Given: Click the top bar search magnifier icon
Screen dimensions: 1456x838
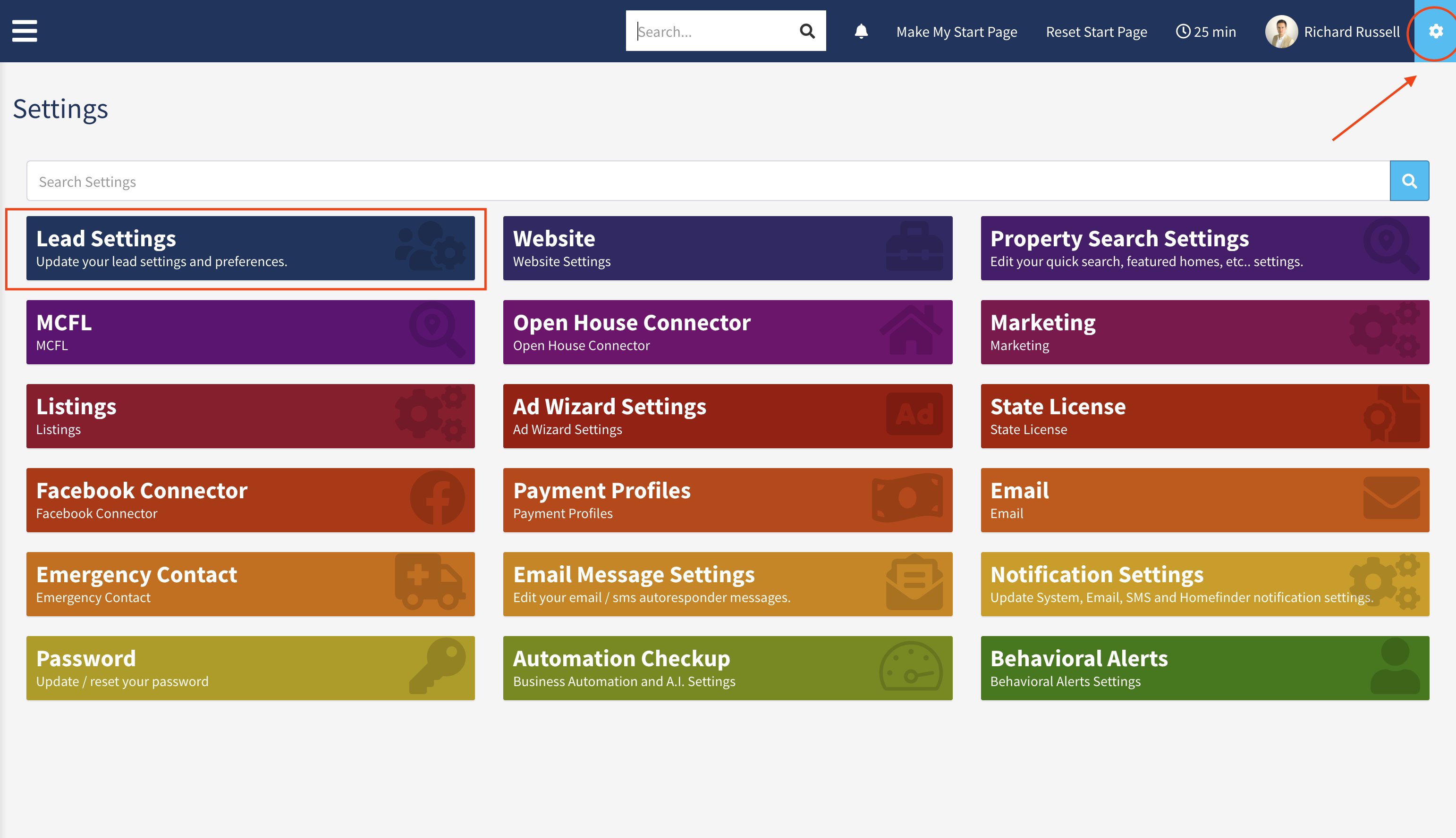Looking at the screenshot, I should click(x=807, y=31).
